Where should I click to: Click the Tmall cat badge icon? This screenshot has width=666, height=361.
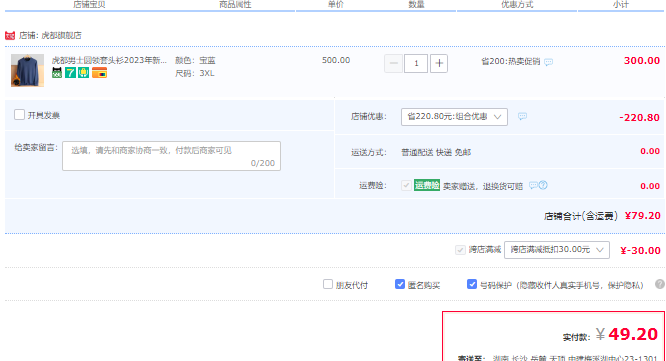(57, 73)
